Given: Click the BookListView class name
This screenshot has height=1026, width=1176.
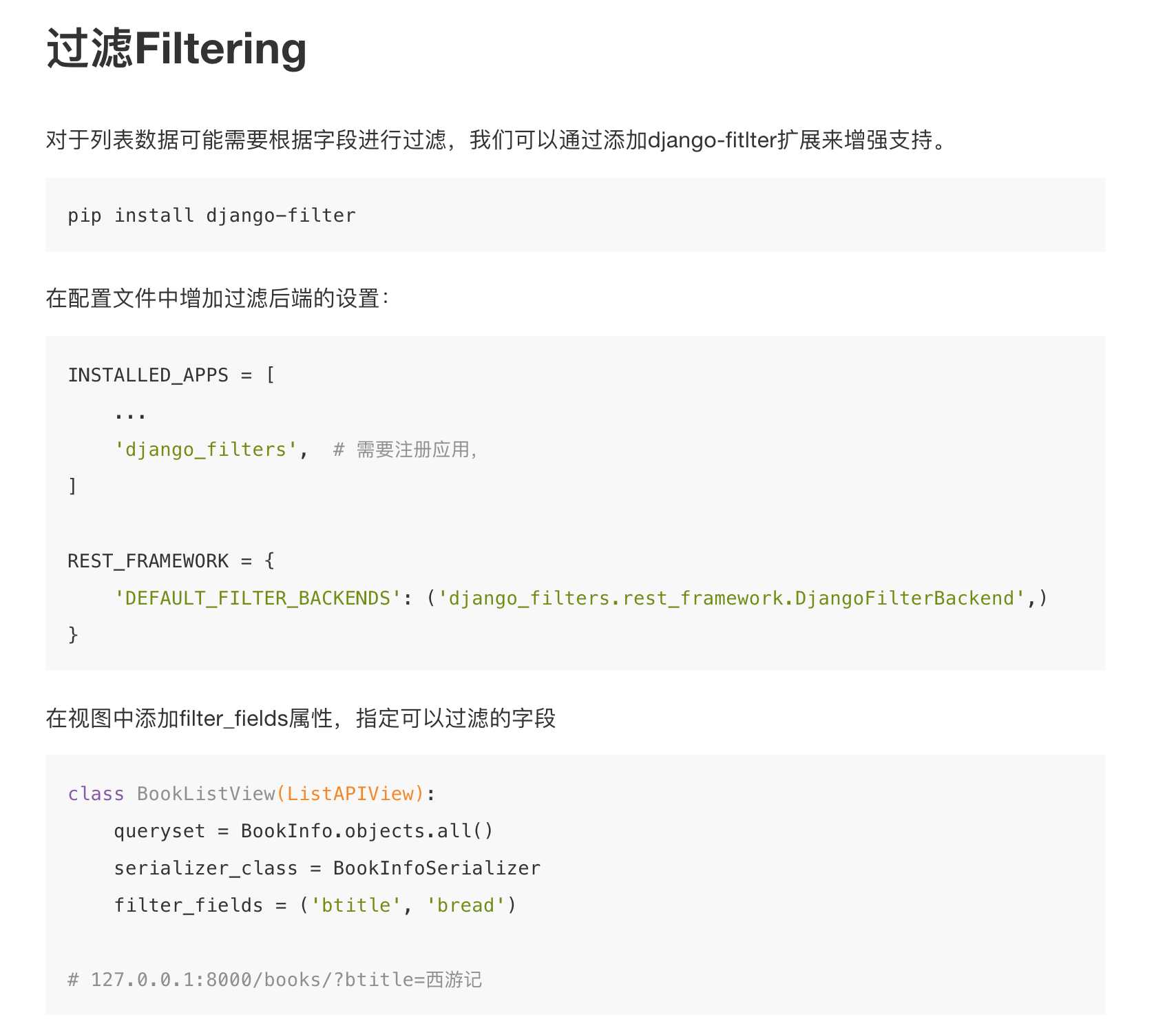Looking at the screenshot, I should coord(206,794).
